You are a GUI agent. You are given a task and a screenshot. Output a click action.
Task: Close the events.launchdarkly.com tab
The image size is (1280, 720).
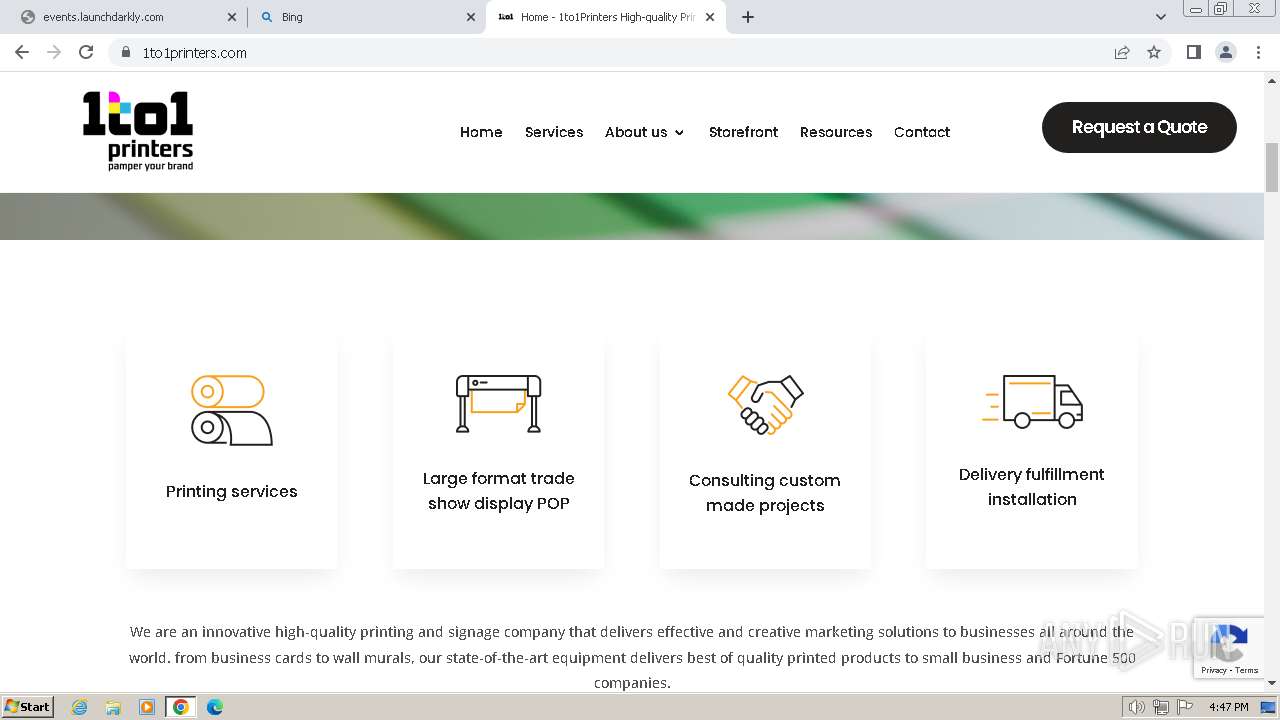click(232, 17)
